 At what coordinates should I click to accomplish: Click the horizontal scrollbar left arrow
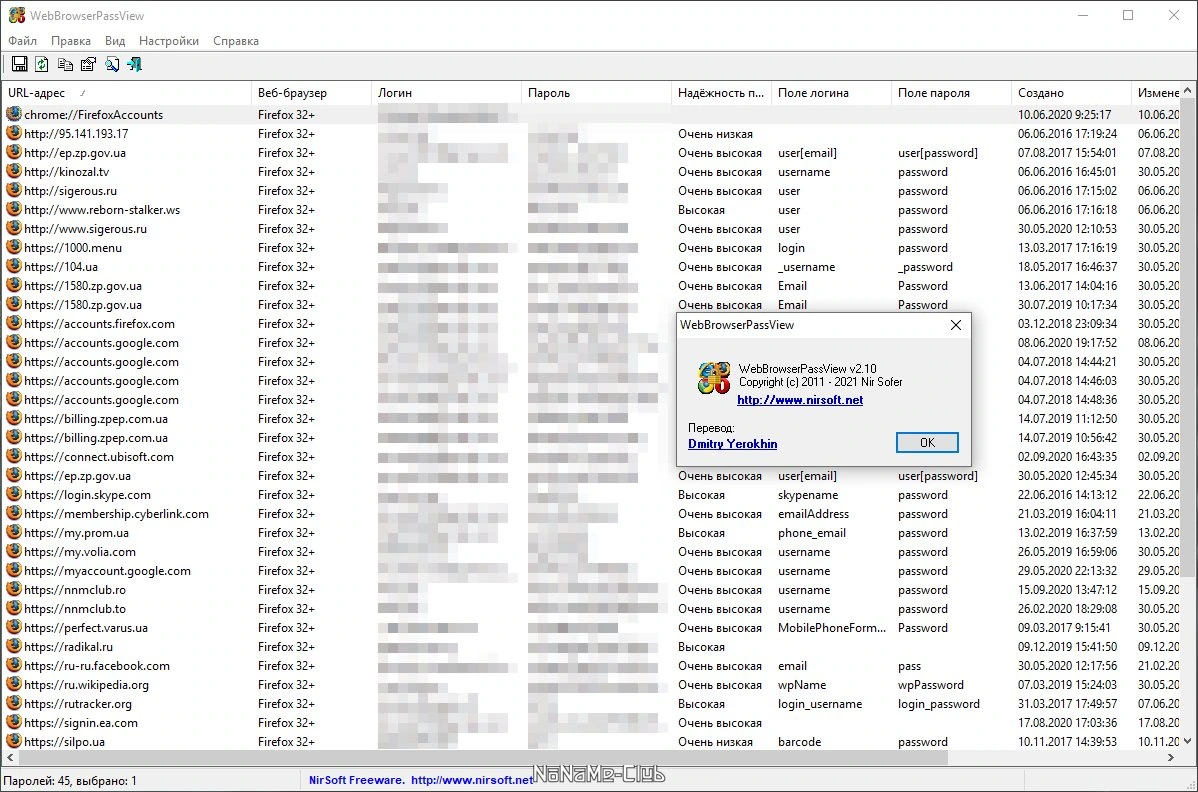coord(9,758)
